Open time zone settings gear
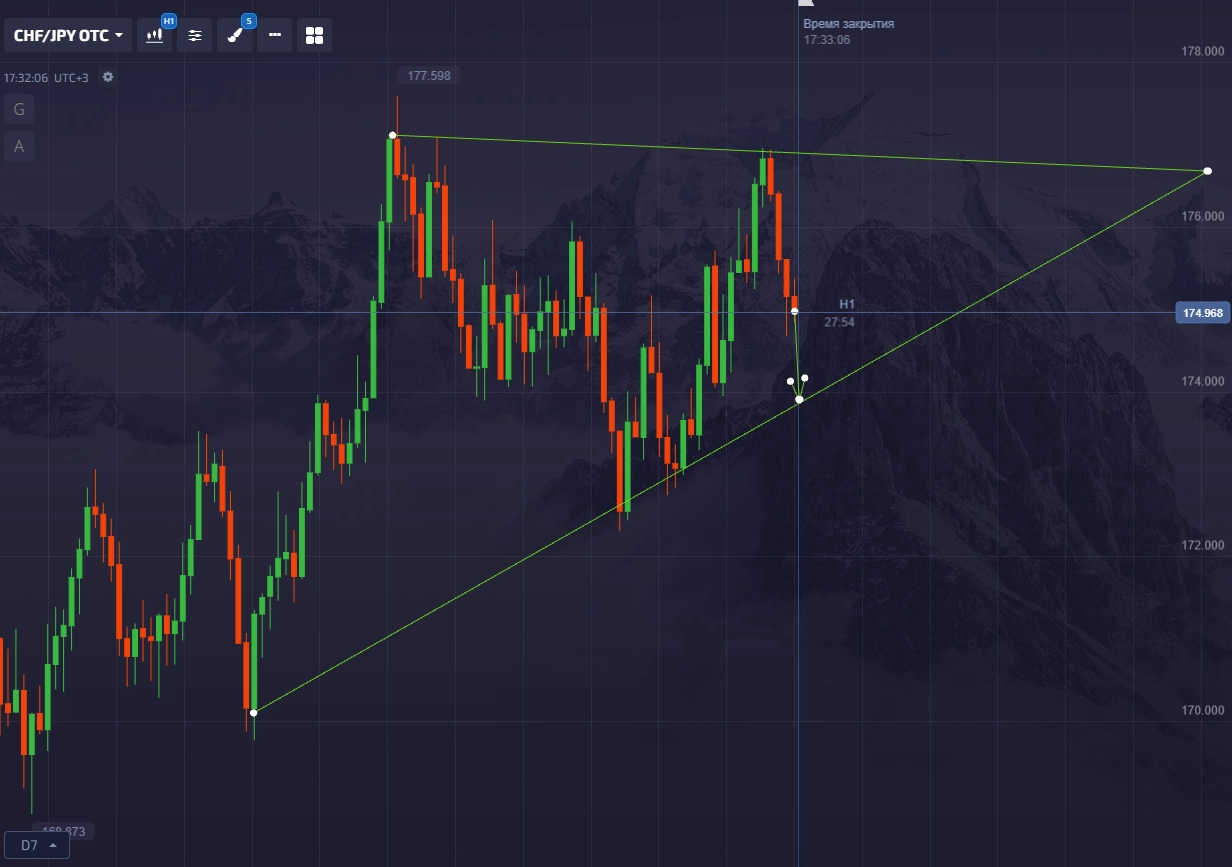Image resolution: width=1232 pixels, height=867 pixels. coord(108,77)
